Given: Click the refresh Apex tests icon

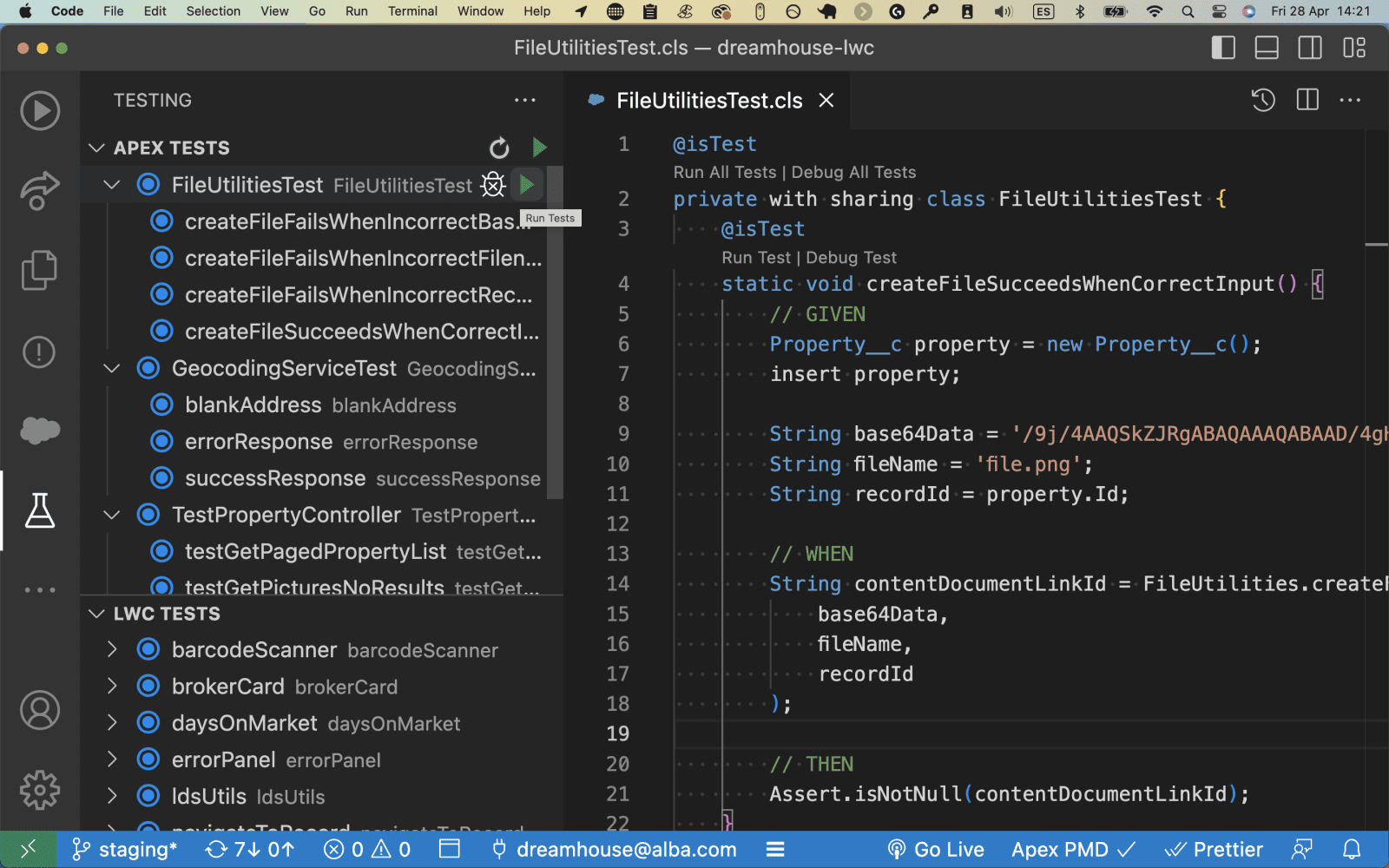Looking at the screenshot, I should (x=499, y=148).
